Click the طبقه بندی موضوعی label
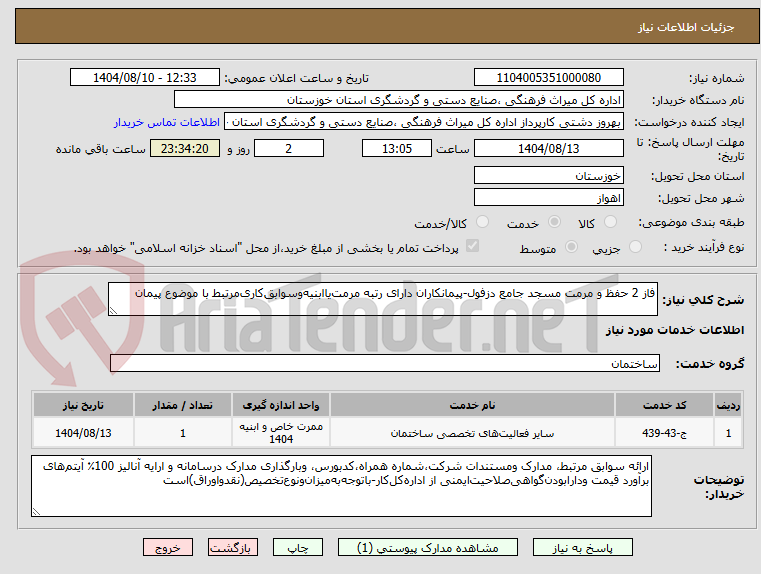The image size is (761, 574). click(x=691, y=223)
